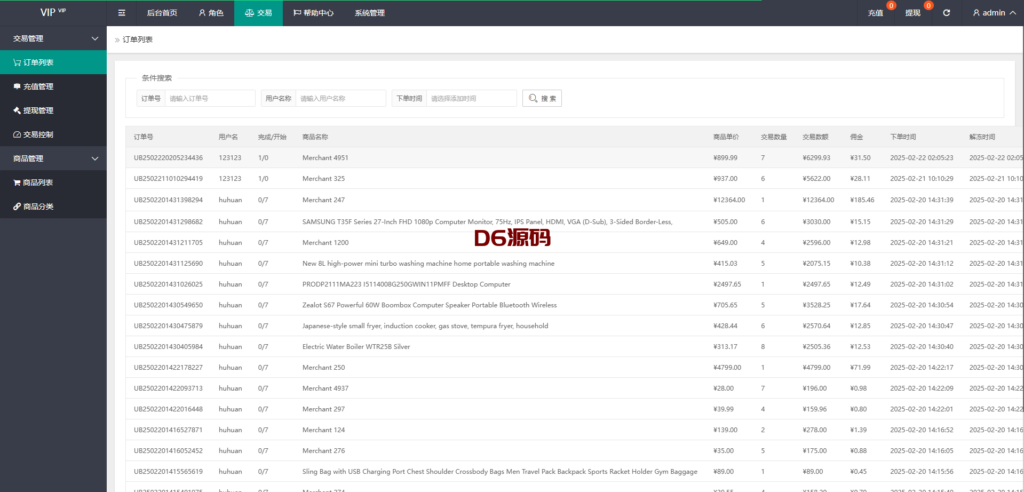Toggle the sidebar collapse hamburger icon
Image resolution: width=1024 pixels, height=492 pixels.
tap(121, 12)
